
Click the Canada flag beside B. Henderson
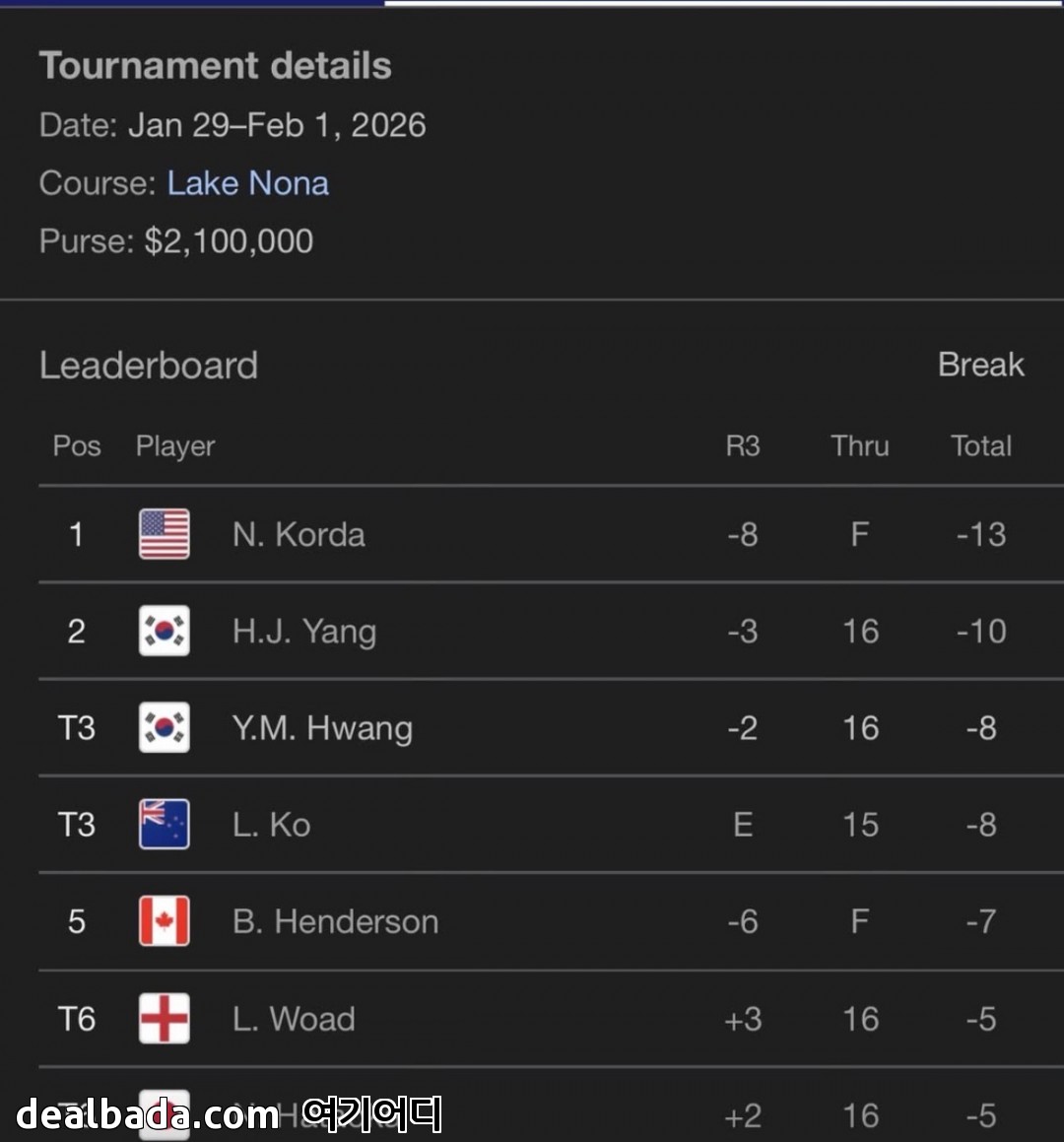[165, 921]
